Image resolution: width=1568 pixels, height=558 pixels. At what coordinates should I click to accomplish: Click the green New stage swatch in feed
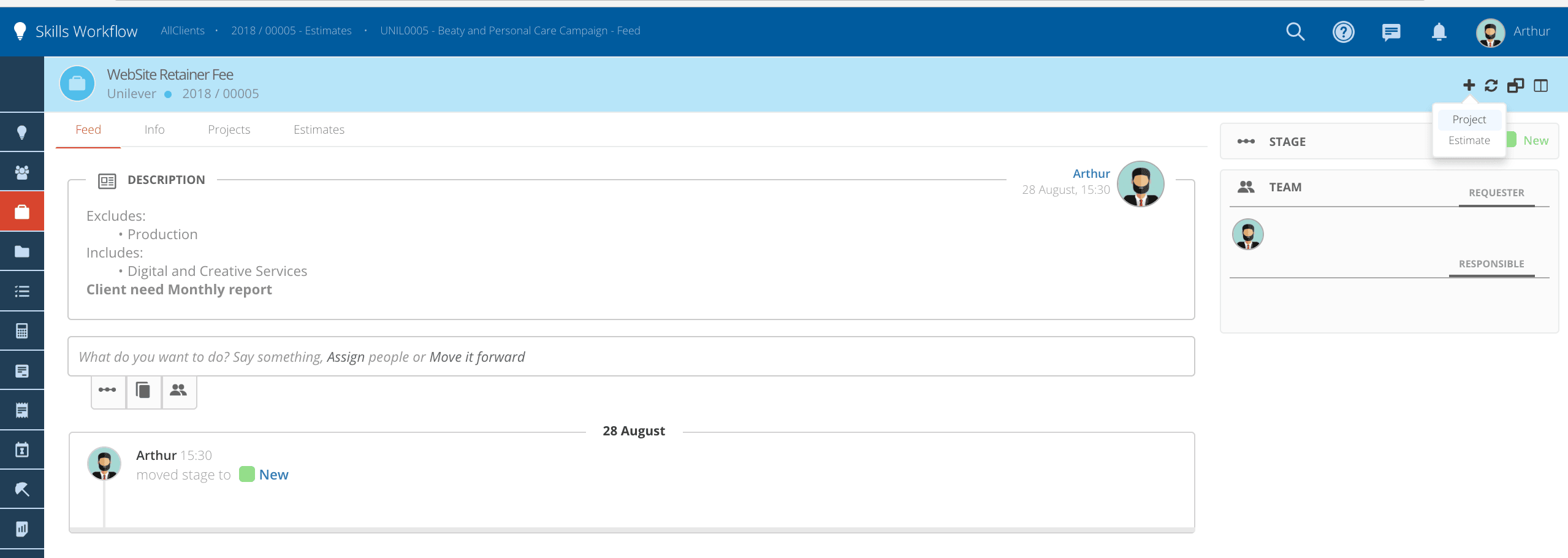247,474
